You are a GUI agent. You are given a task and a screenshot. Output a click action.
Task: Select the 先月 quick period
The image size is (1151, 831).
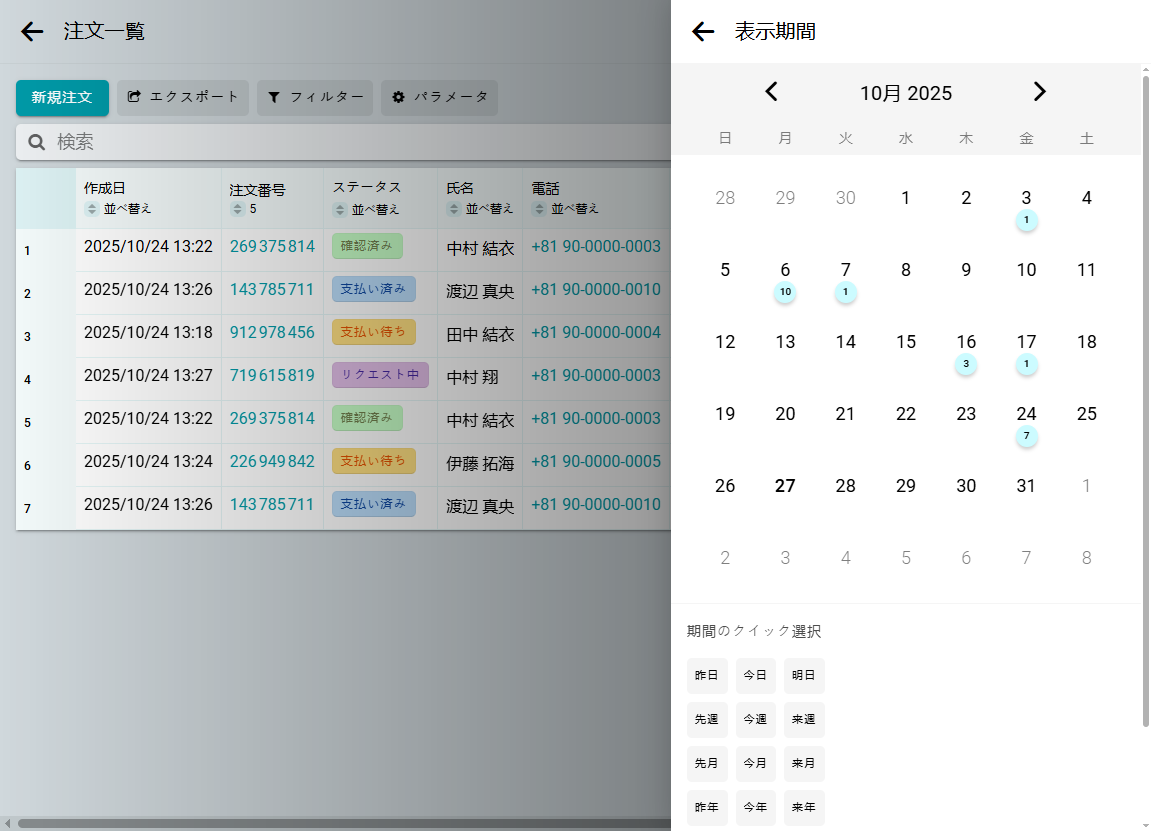[x=707, y=764]
